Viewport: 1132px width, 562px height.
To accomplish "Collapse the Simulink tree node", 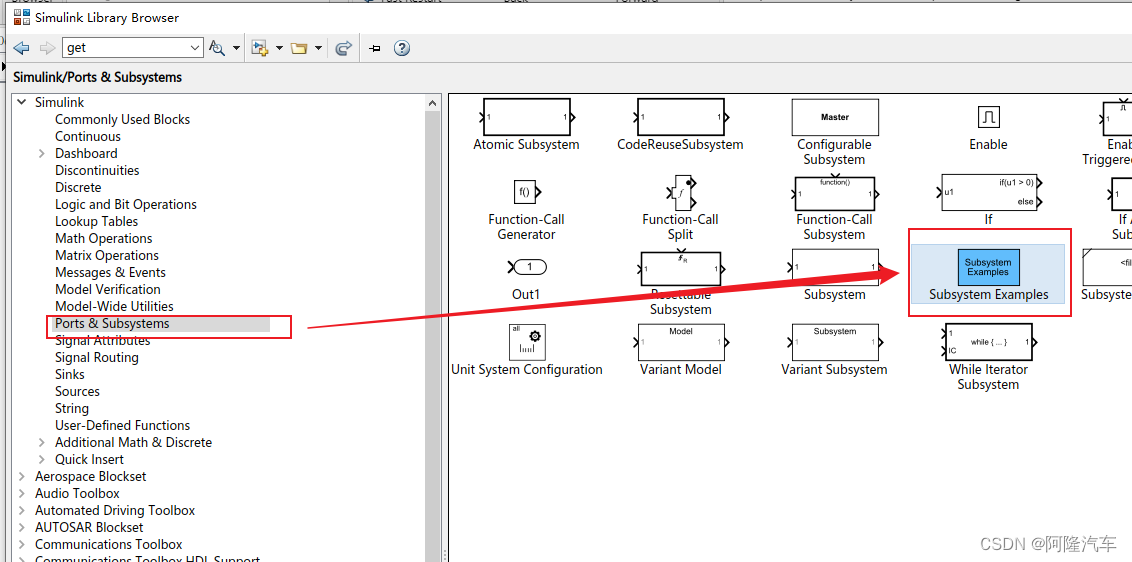I will 22,103.
